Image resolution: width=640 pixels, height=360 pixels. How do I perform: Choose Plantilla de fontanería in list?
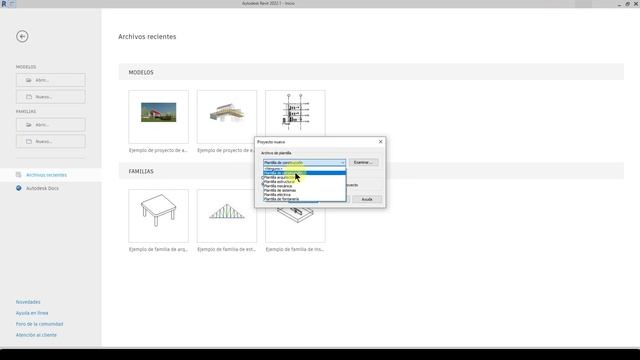coord(304,199)
